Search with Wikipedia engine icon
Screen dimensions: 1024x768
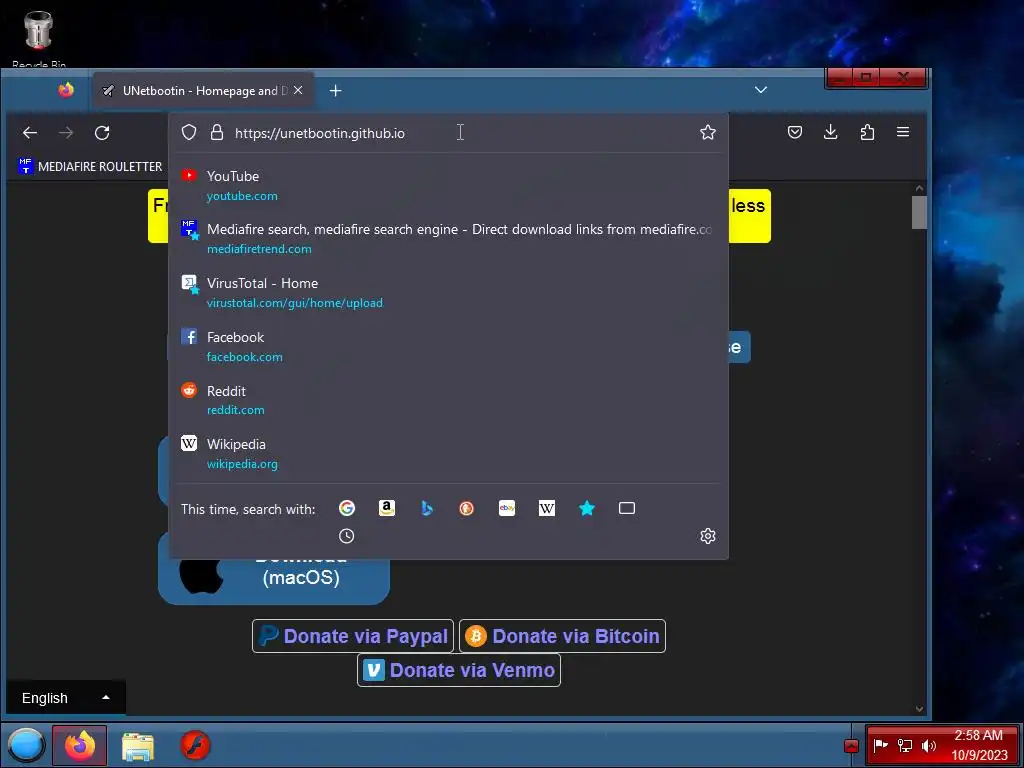pos(547,508)
